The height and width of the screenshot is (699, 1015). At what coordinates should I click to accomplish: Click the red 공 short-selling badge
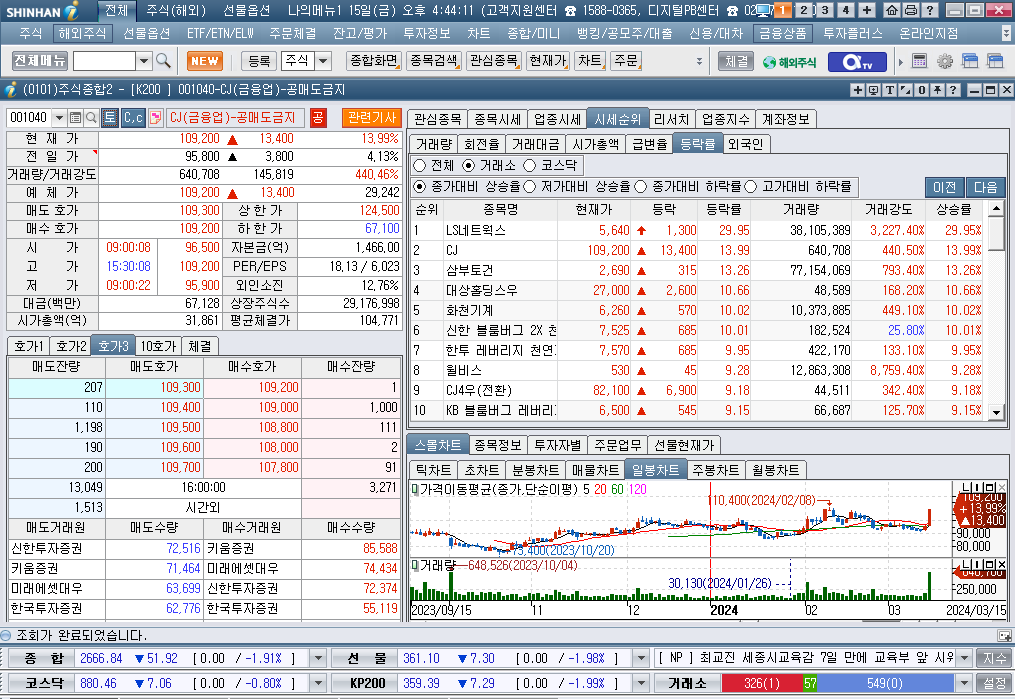pyautogui.click(x=318, y=118)
